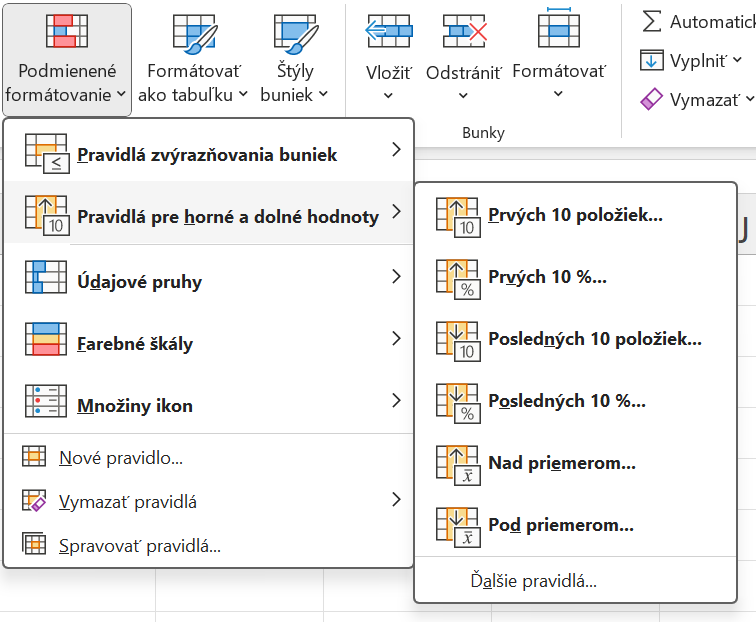The height and width of the screenshot is (622, 756).
Task: Choose Spravovať pravidlá... from the menu
Action: pos(208,545)
